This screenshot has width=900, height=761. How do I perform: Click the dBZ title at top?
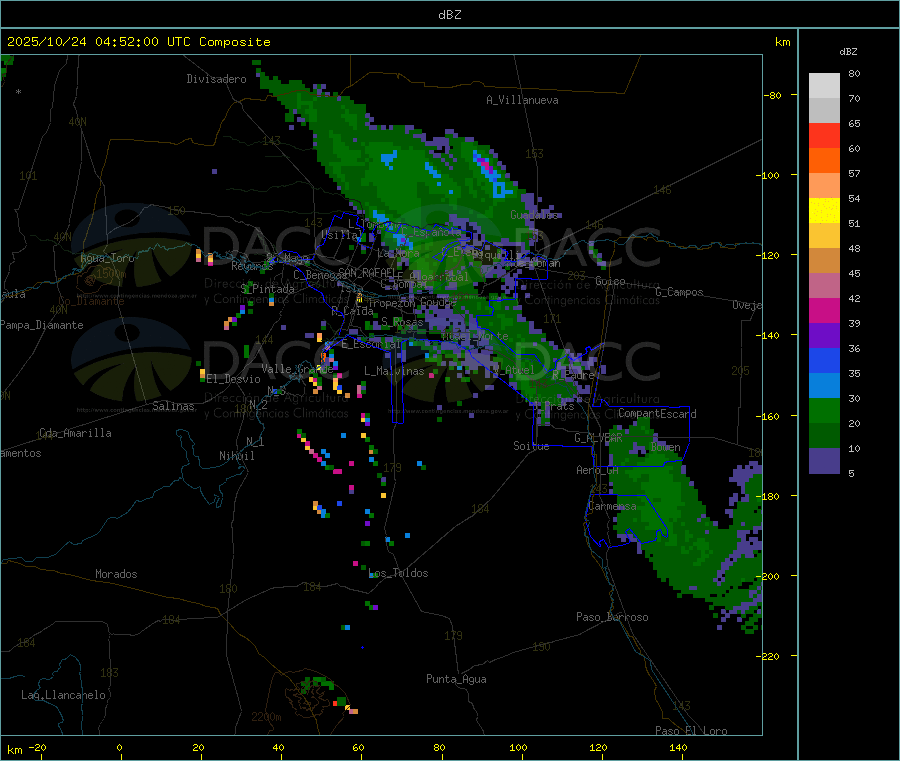449,15
